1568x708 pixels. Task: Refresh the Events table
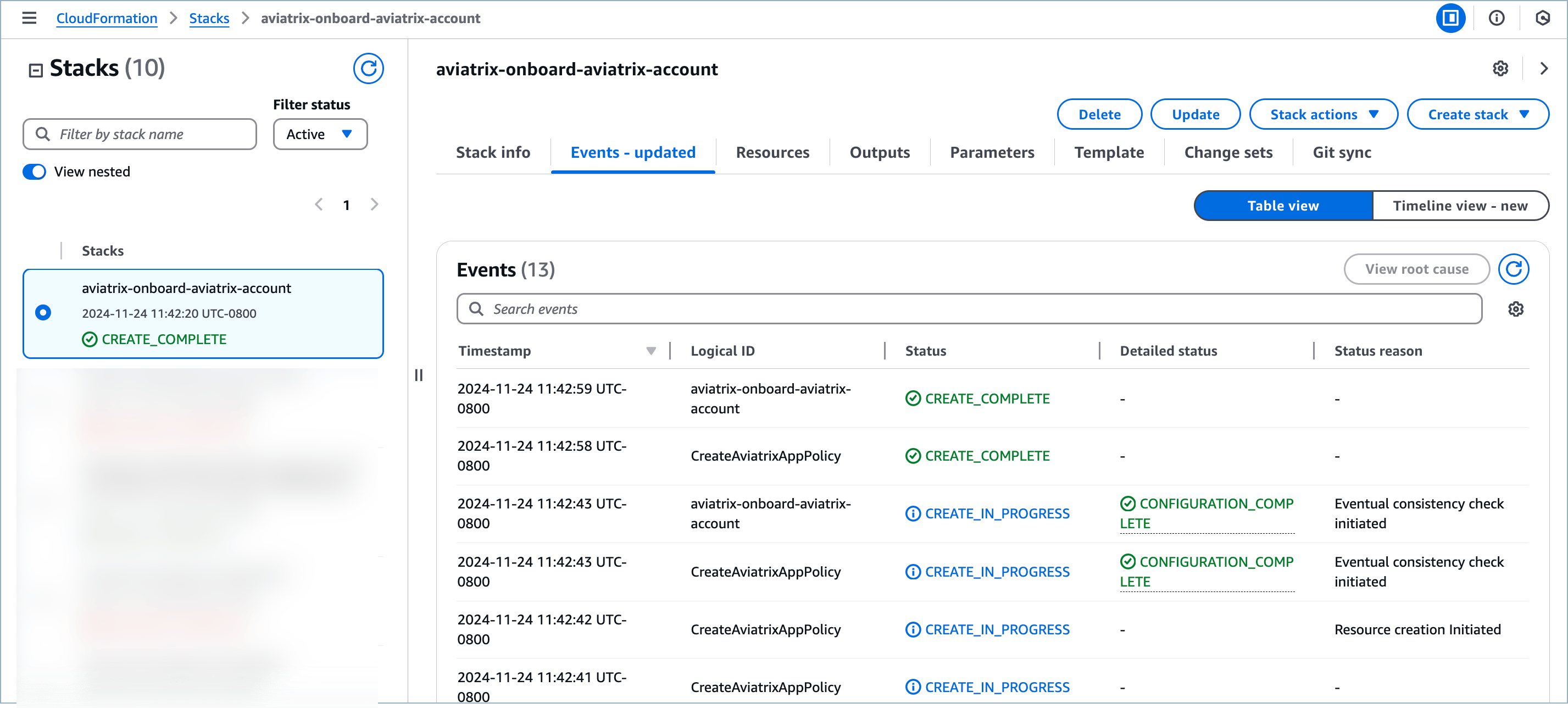point(1513,269)
